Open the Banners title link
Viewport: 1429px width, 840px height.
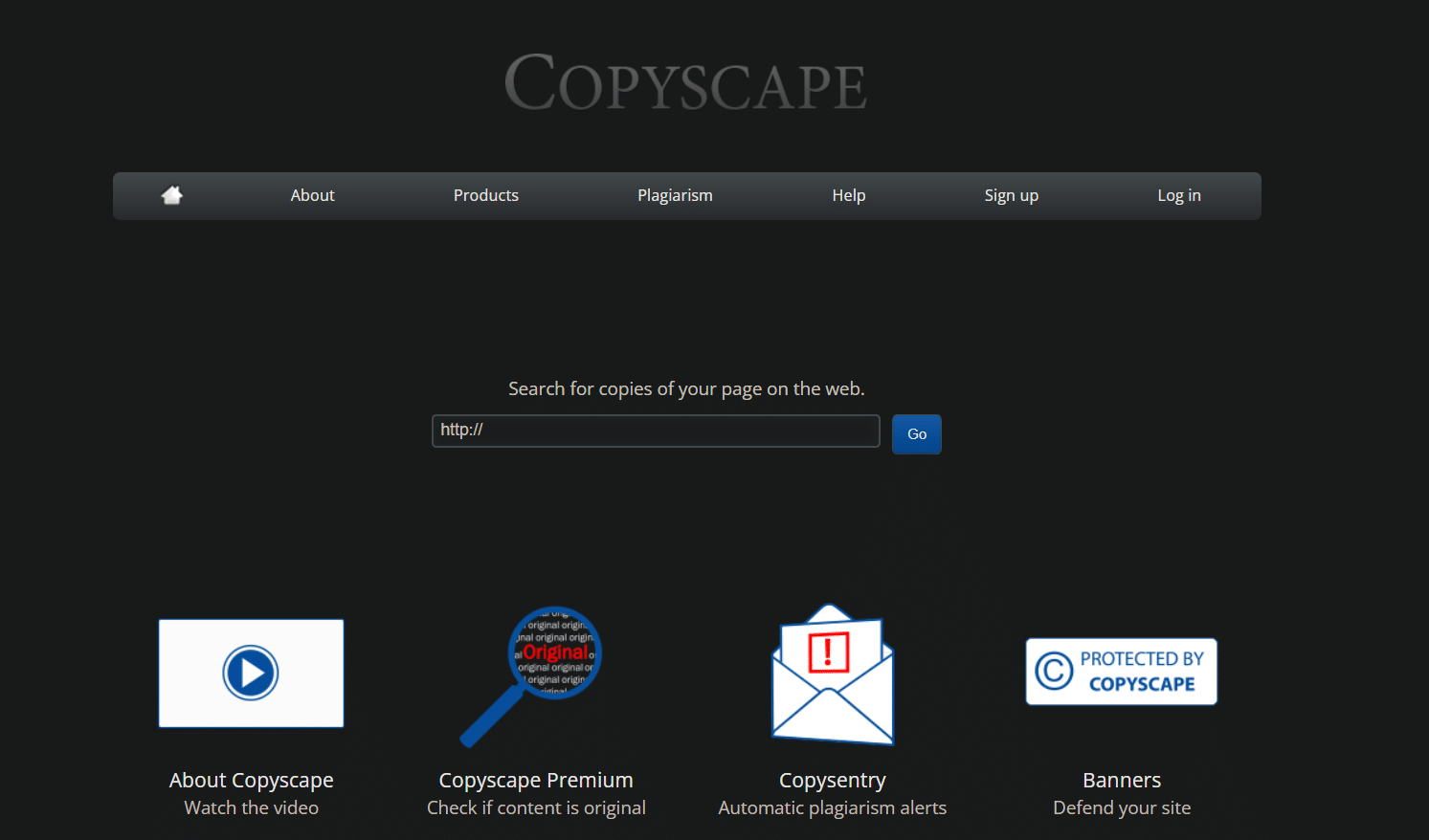click(1122, 780)
